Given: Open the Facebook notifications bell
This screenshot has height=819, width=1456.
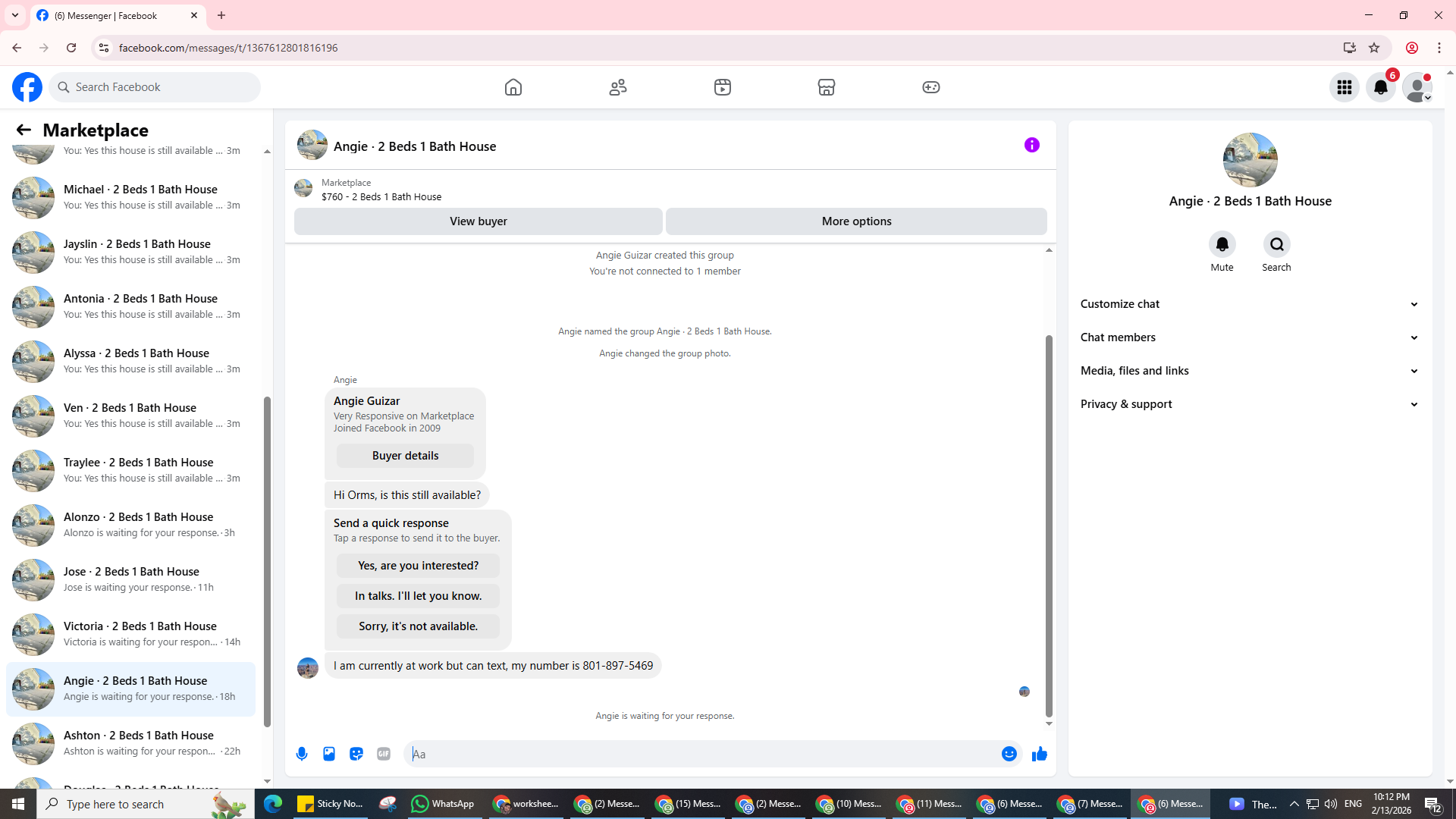Looking at the screenshot, I should point(1380,87).
